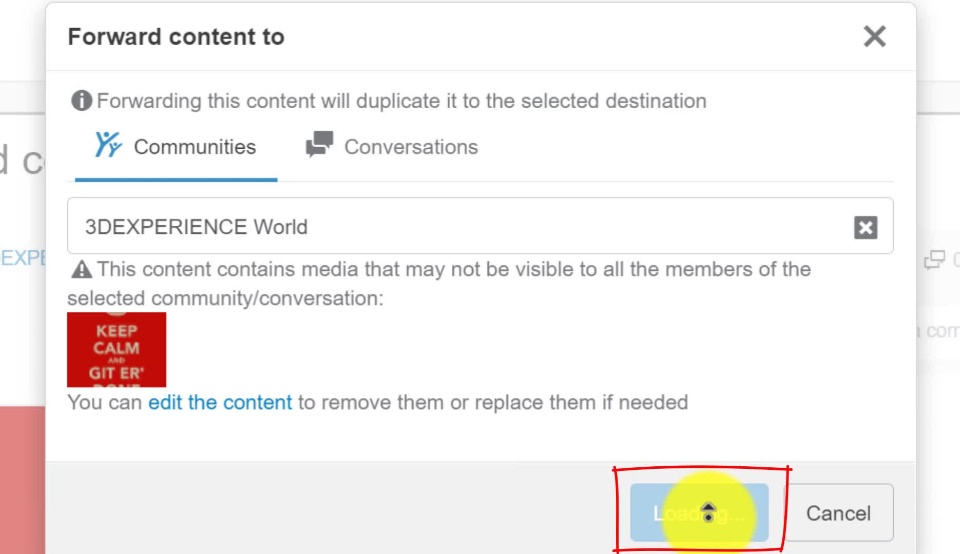Click the warning triangle icon
Viewport: 960px width, 554px height.
click(82, 270)
